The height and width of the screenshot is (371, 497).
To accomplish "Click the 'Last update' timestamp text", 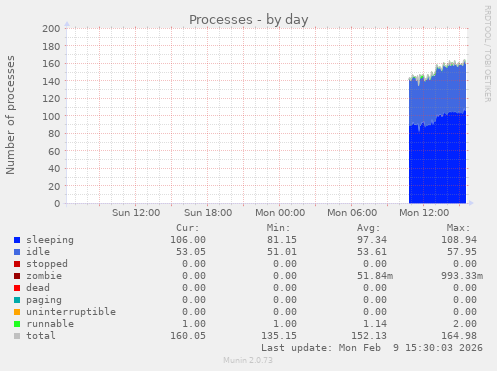I will tap(372, 348).
